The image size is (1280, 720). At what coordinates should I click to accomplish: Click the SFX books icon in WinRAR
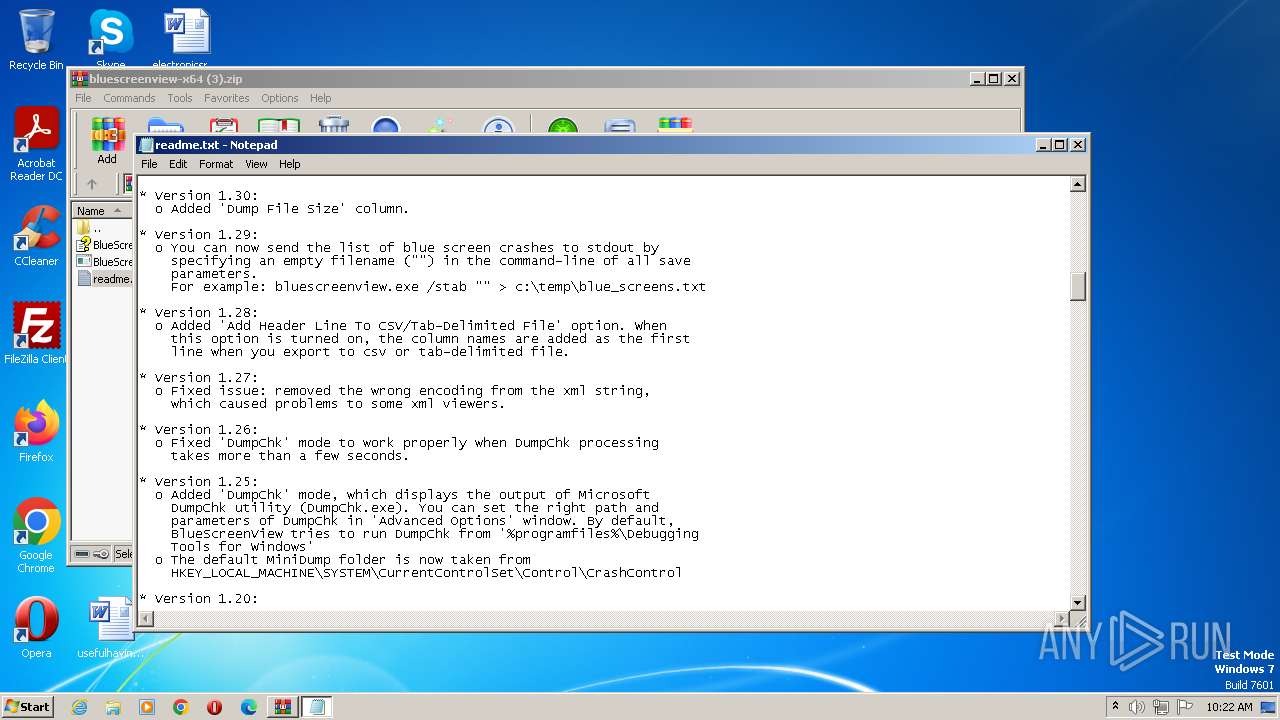click(x=675, y=125)
